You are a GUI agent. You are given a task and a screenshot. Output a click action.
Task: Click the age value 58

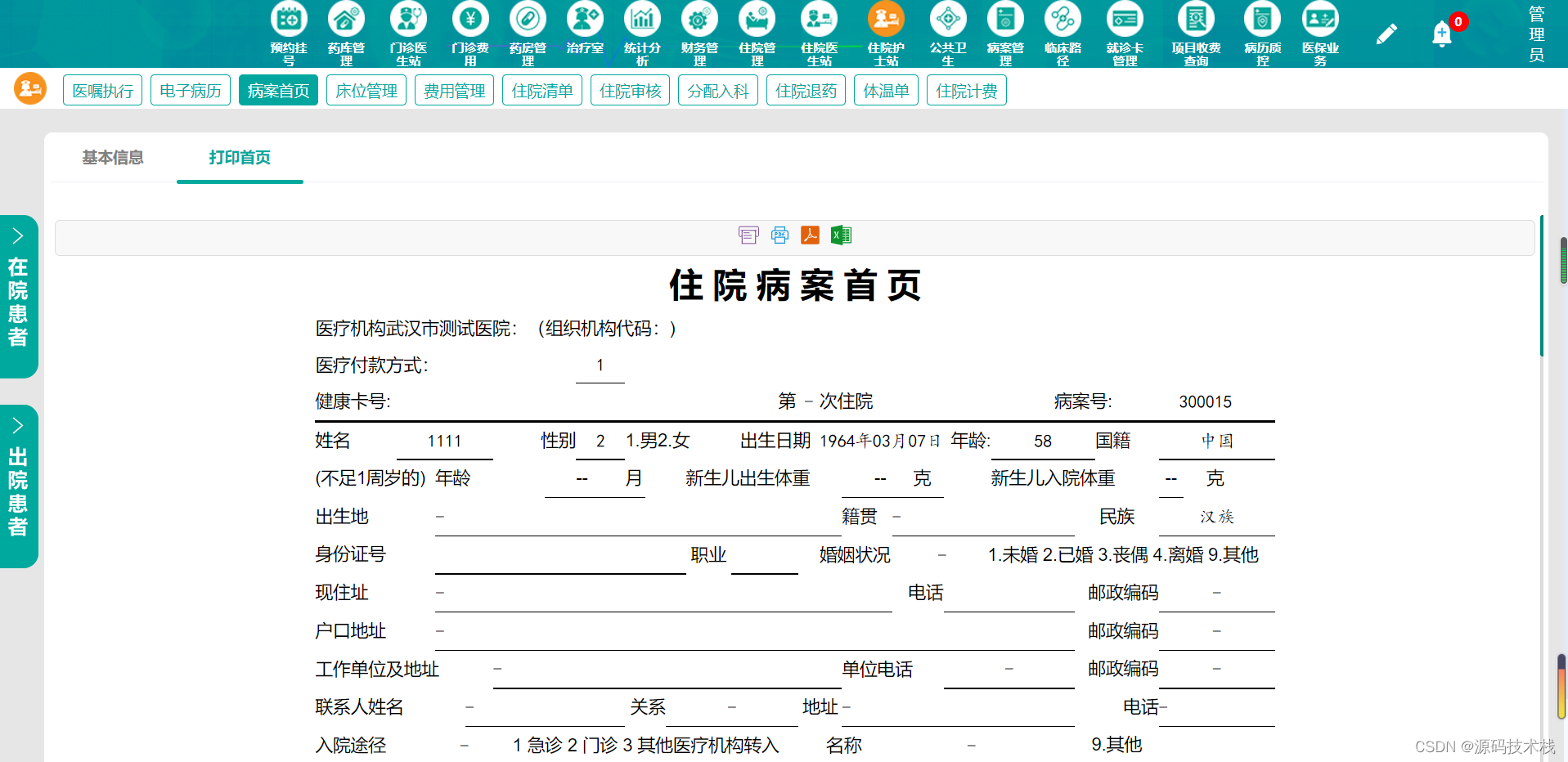pyautogui.click(x=1043, y=441)
